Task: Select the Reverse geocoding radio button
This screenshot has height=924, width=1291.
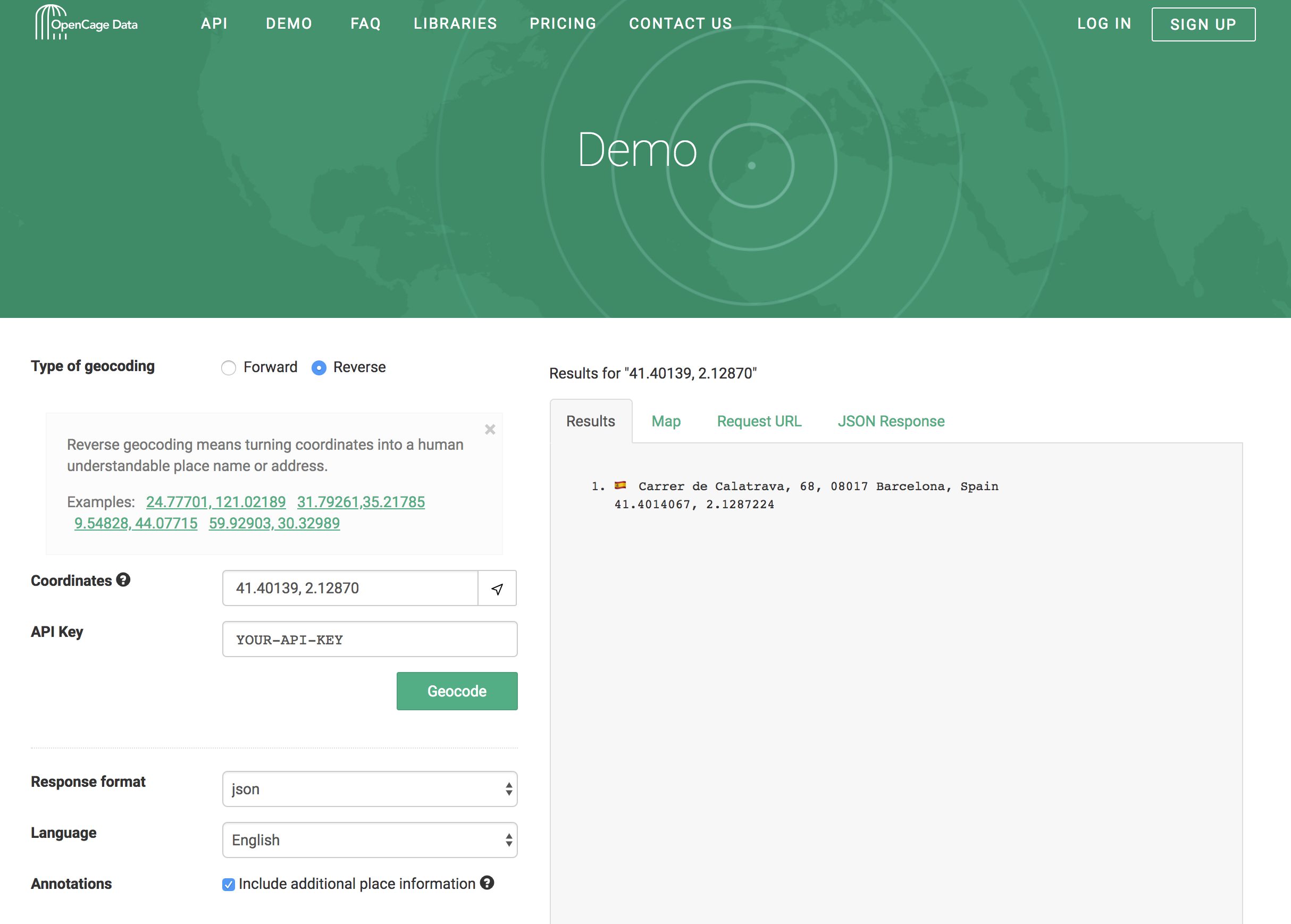Action: pos(319,367)
